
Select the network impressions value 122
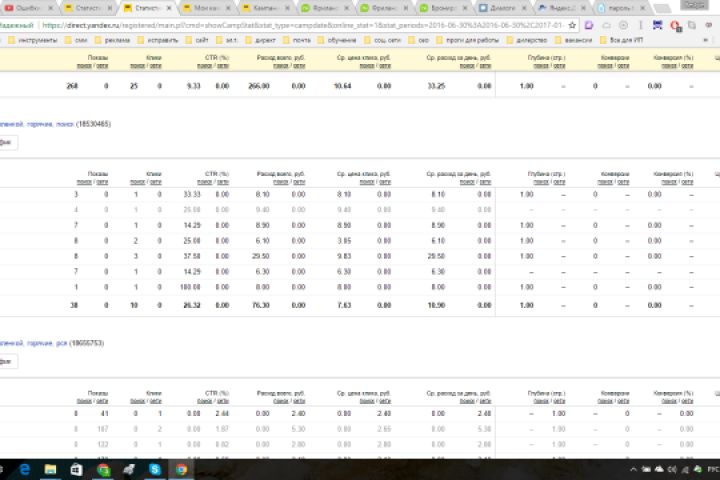click(102, 444)
